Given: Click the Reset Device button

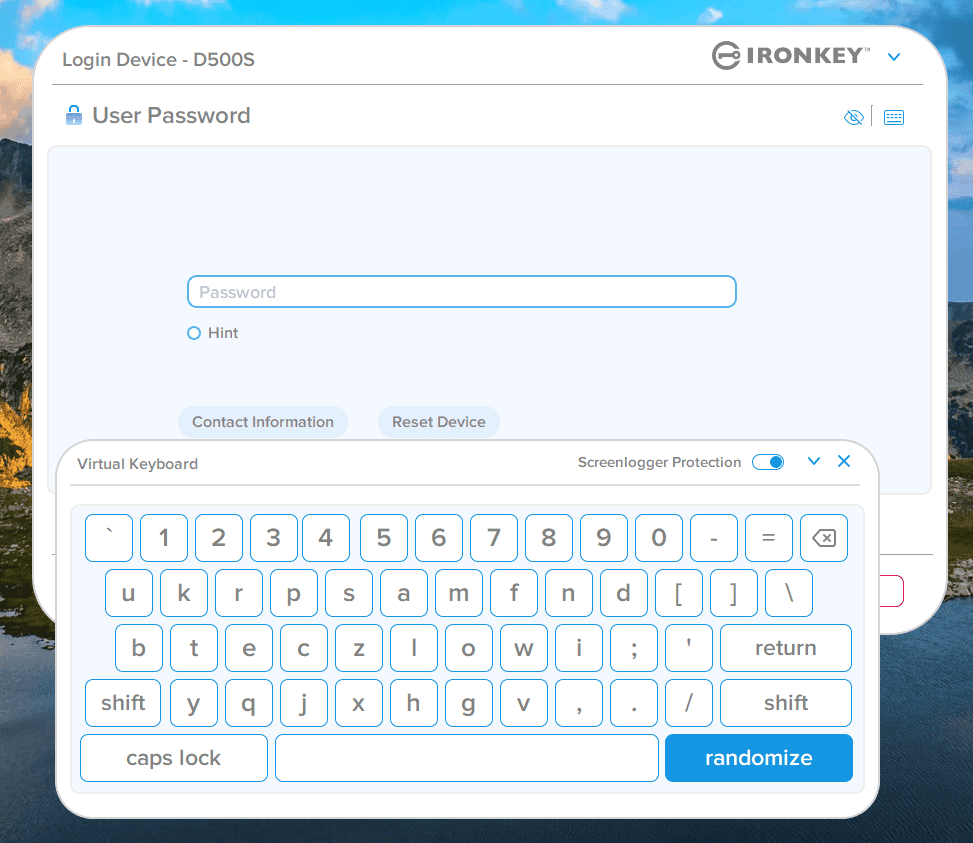Looking at the screenshot, I should click(439, 422).
